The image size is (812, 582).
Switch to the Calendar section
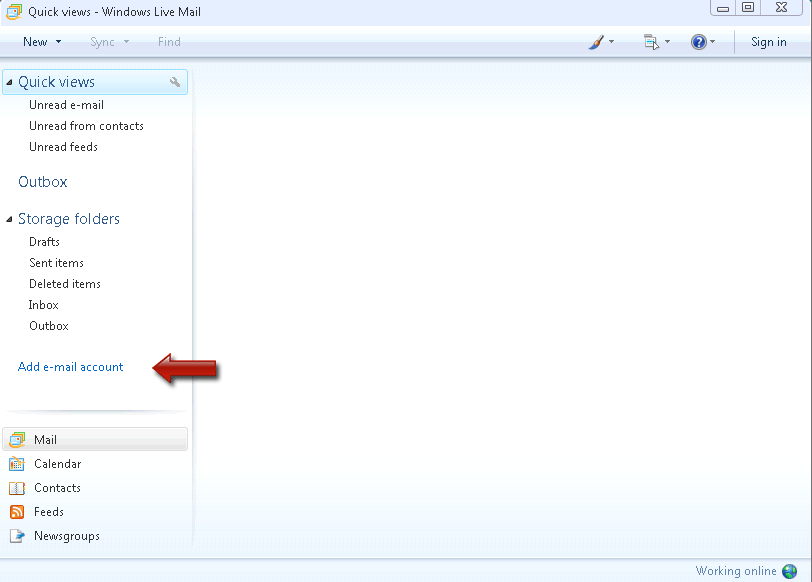[57, 464]
